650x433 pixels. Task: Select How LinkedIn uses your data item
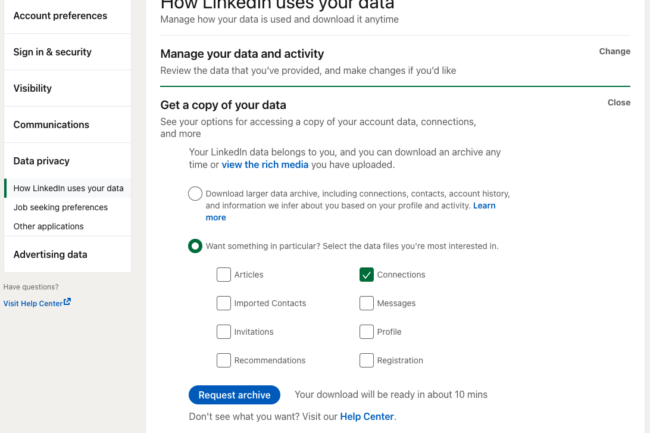[68, 188]
